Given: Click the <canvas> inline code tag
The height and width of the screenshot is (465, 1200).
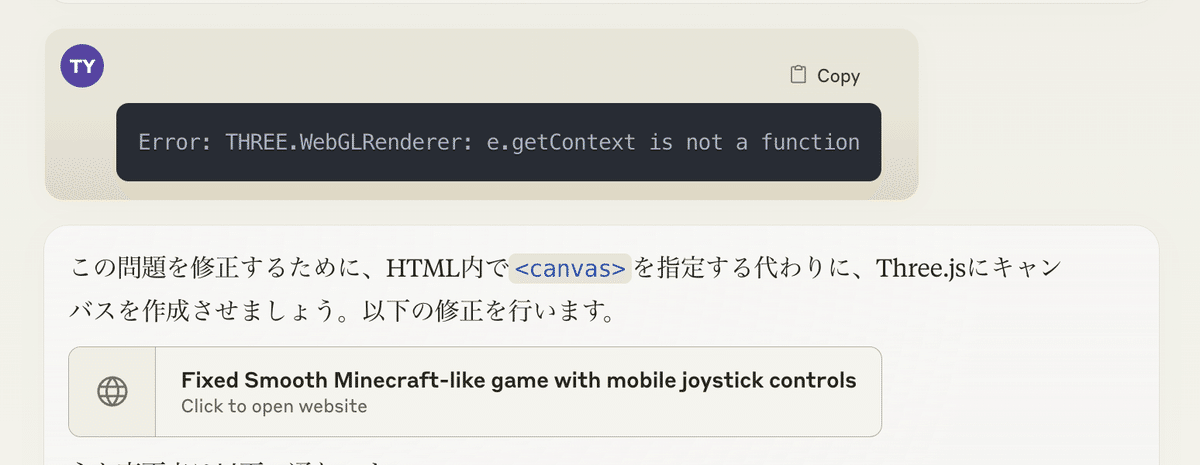Looking at the screenshot, I should tap(570, 269).
